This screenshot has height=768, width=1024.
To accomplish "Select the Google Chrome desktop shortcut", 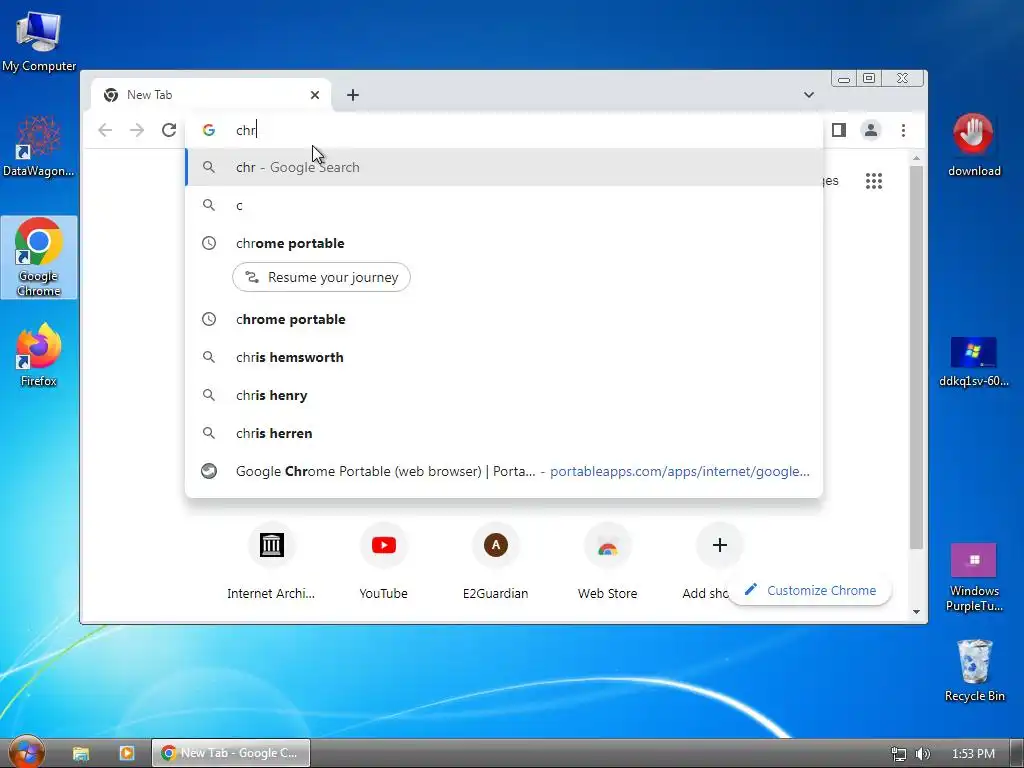I will [x=39, y=257].
